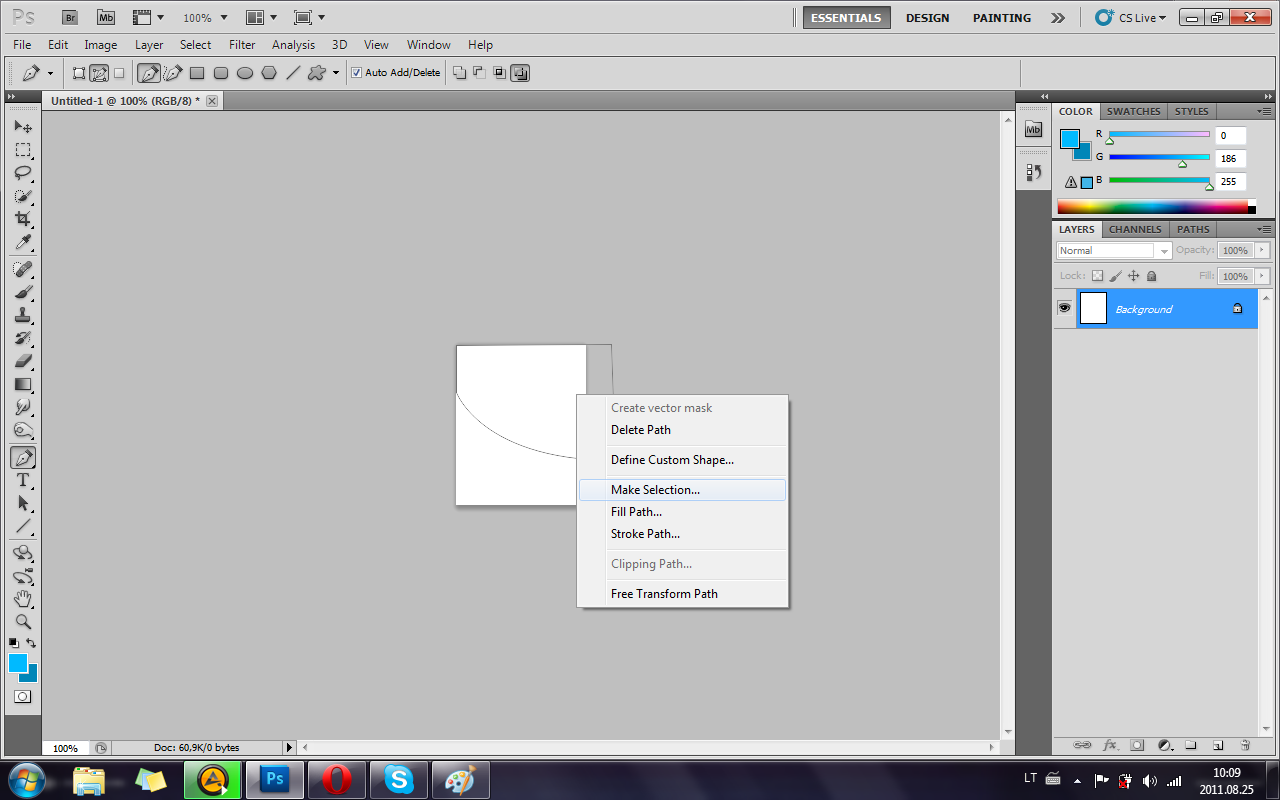Screen dimensions: 1280x800
Task: Click Make Selection... in context menu
Action: tap(682, 490)
